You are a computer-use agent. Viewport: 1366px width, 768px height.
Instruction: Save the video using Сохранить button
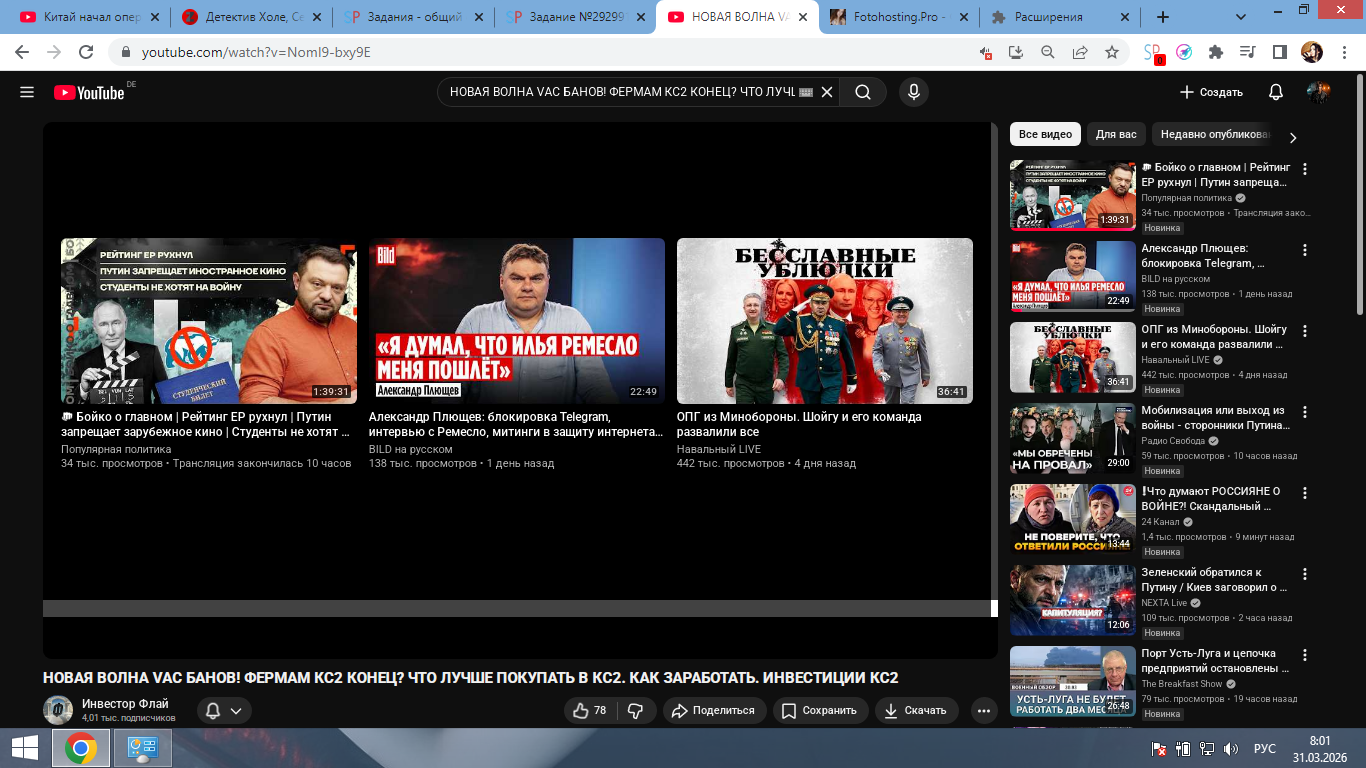(819, 710)
